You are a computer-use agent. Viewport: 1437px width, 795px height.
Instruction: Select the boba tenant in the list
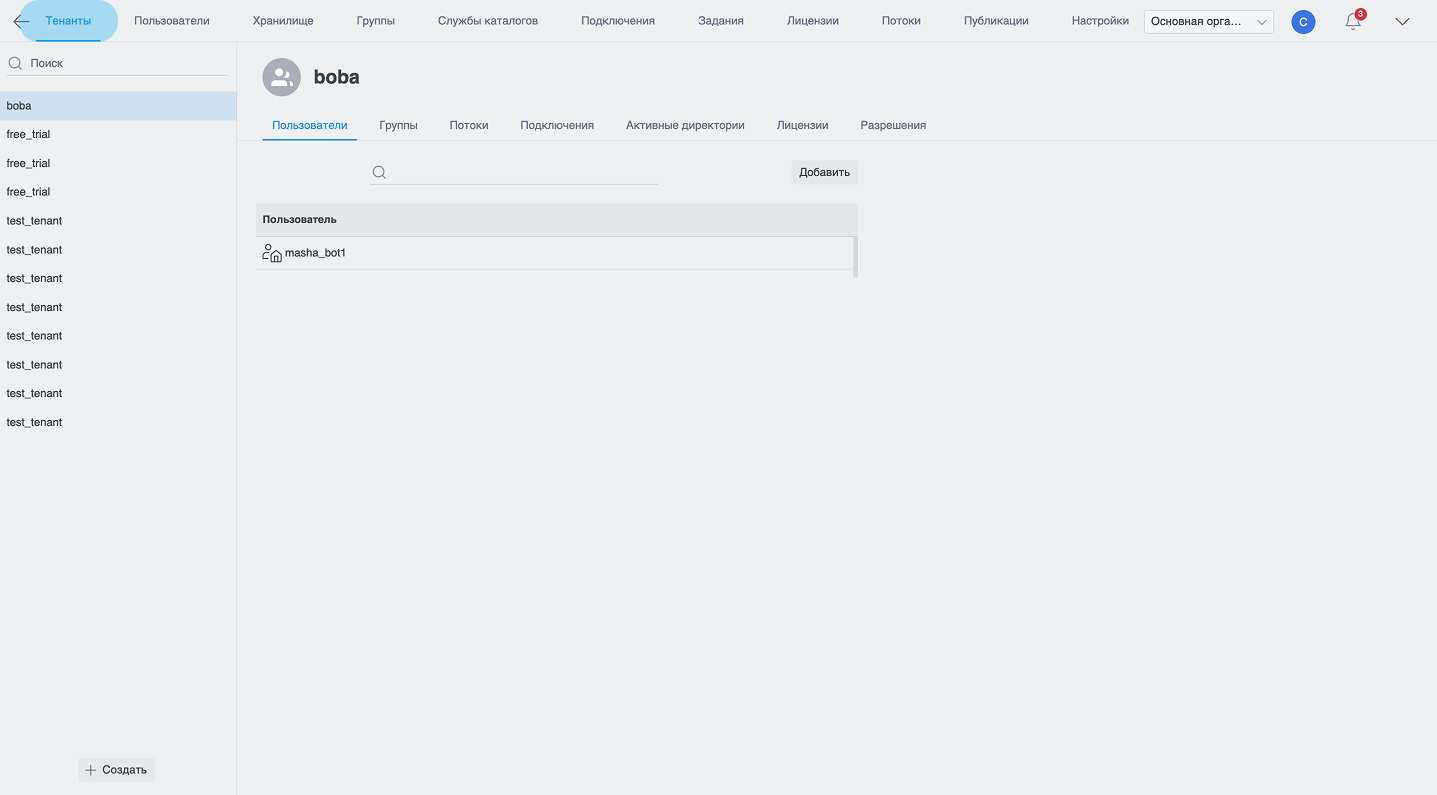pyautogui.click(x=118, y=106)
